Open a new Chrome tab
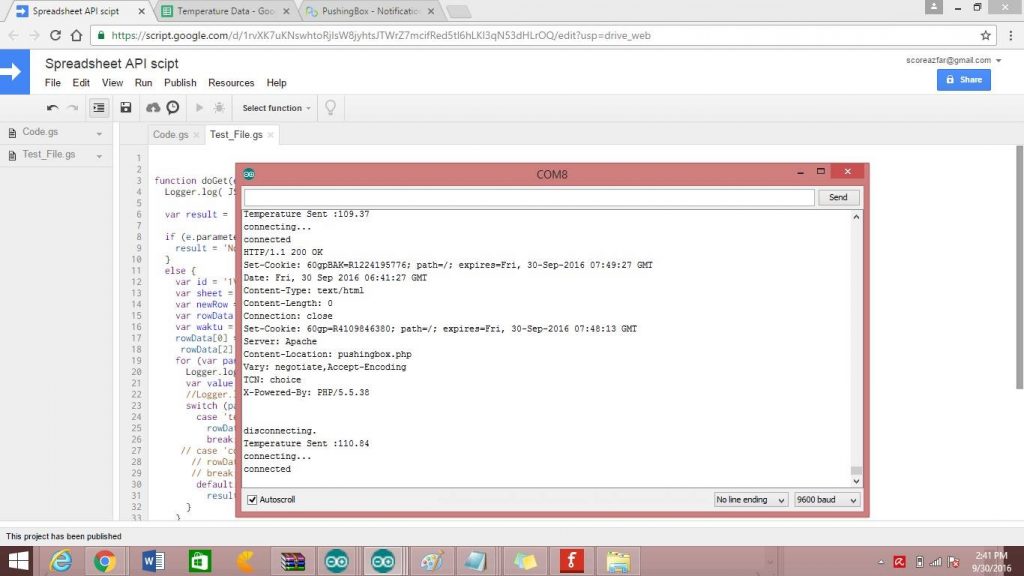The width and height of the screenshot is (1024, 576). (458, 11)
